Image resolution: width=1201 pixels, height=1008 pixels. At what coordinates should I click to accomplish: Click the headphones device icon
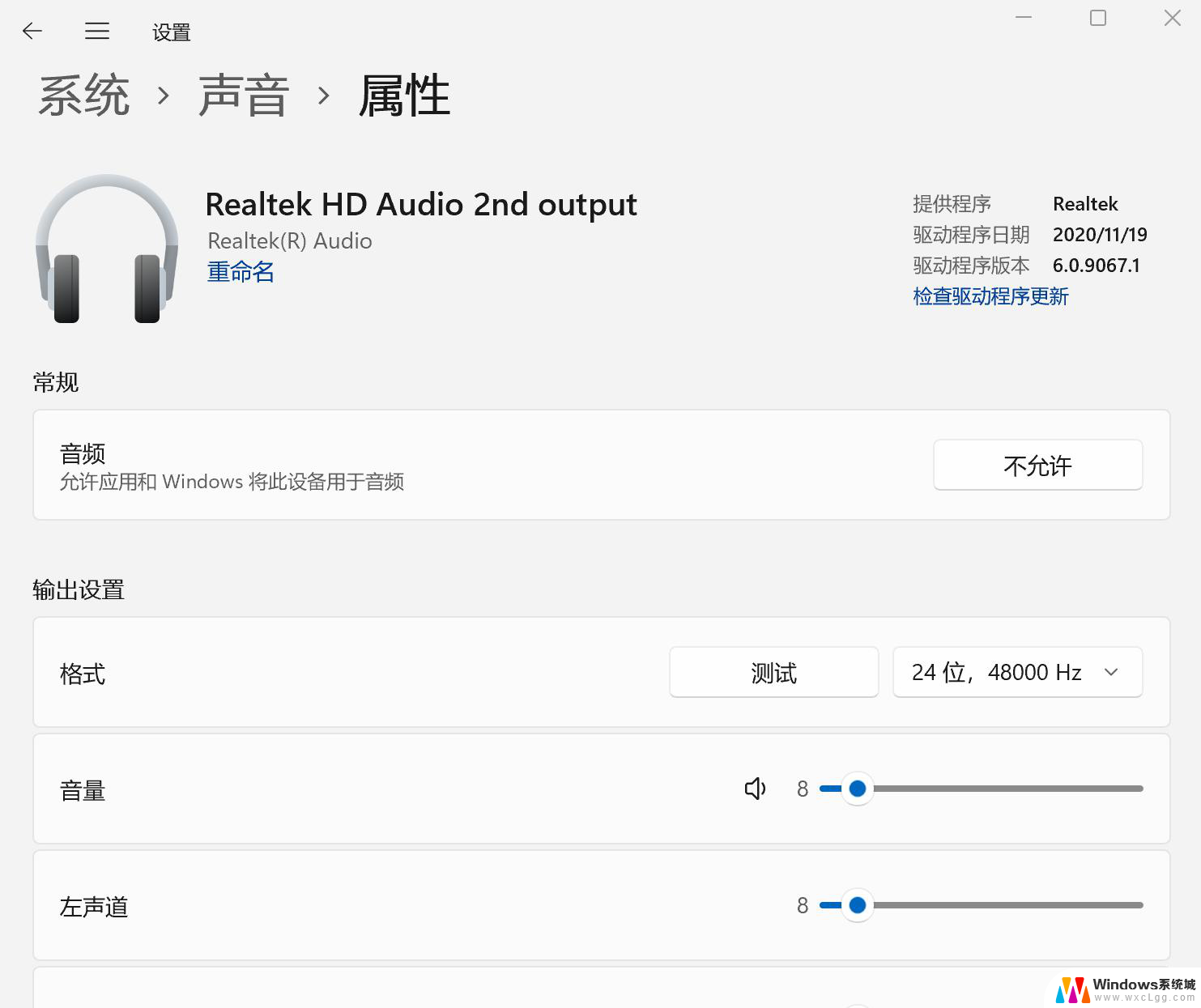[x=107, y=249]
